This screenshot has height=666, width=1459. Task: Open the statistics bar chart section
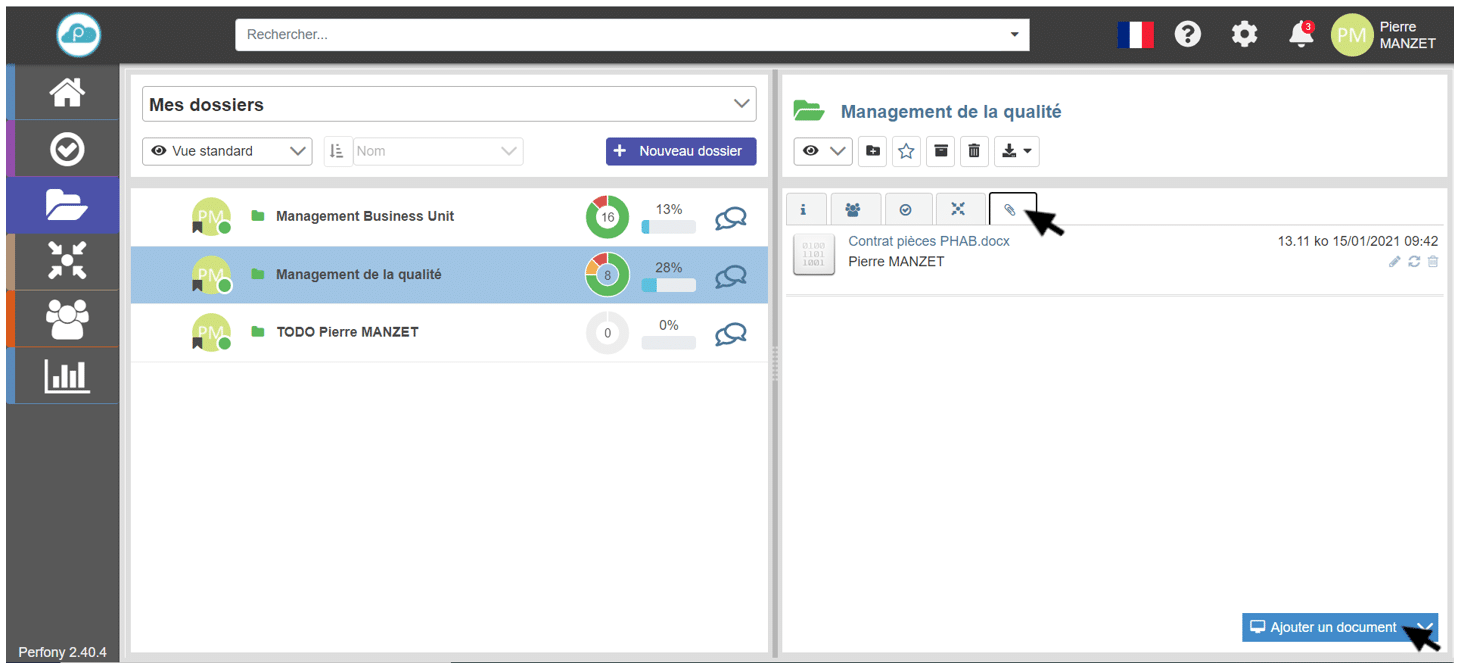67,376
